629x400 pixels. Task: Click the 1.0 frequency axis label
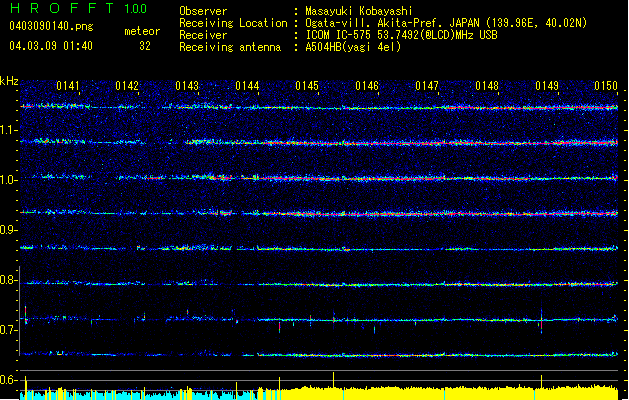8,180
